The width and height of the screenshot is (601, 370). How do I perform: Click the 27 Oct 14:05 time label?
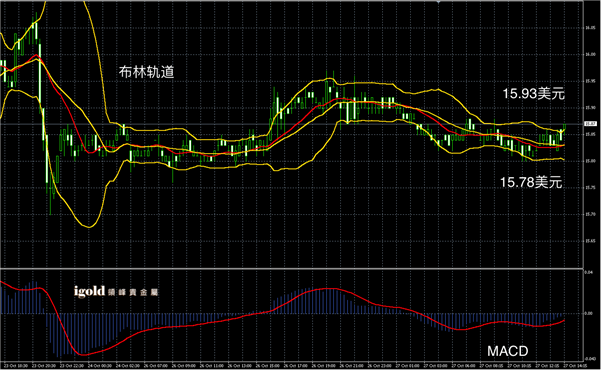575,366
